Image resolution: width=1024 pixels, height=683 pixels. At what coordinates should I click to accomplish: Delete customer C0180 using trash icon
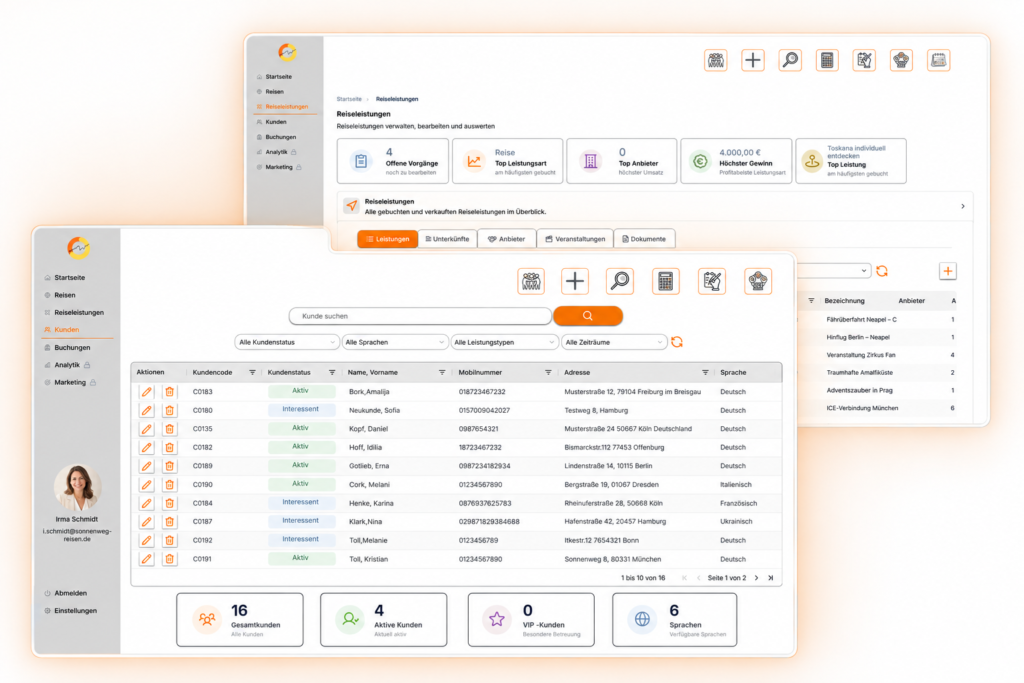[x=169, y=410]
